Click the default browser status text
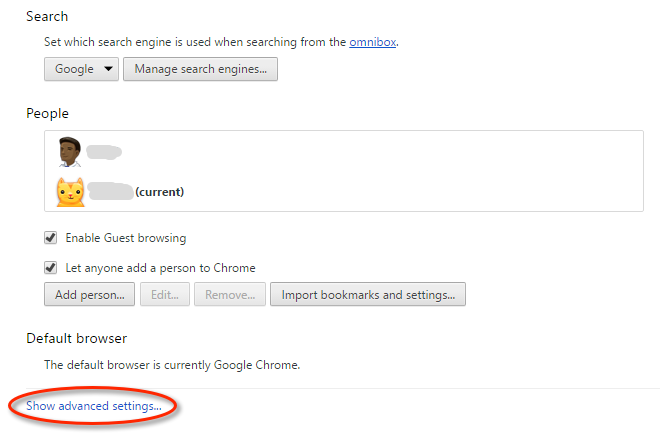 click(x=172, y=365)
